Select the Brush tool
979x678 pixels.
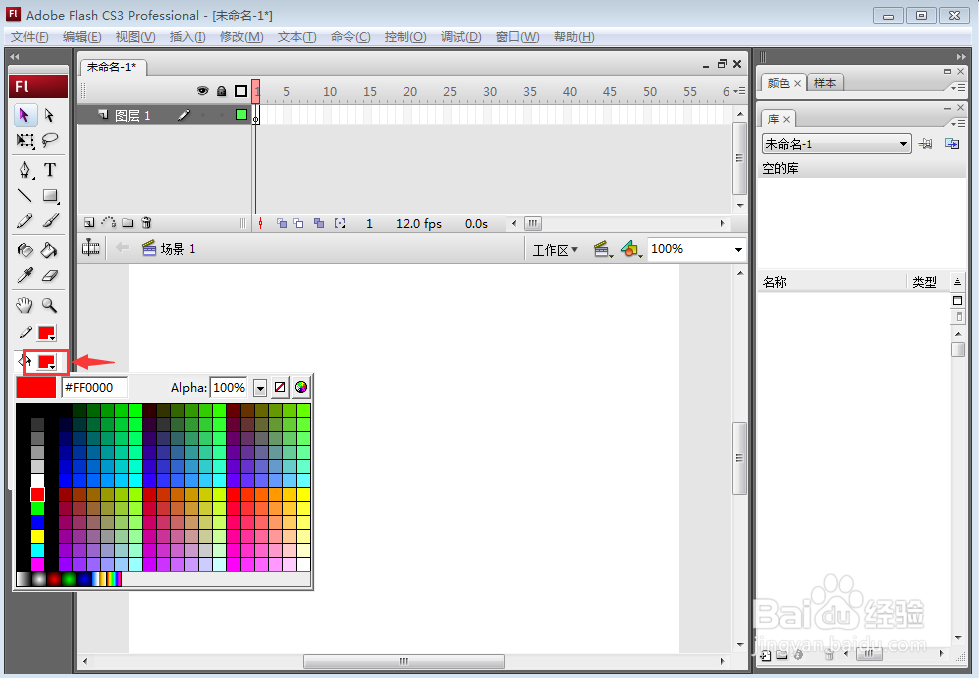(x=49, y=220)
